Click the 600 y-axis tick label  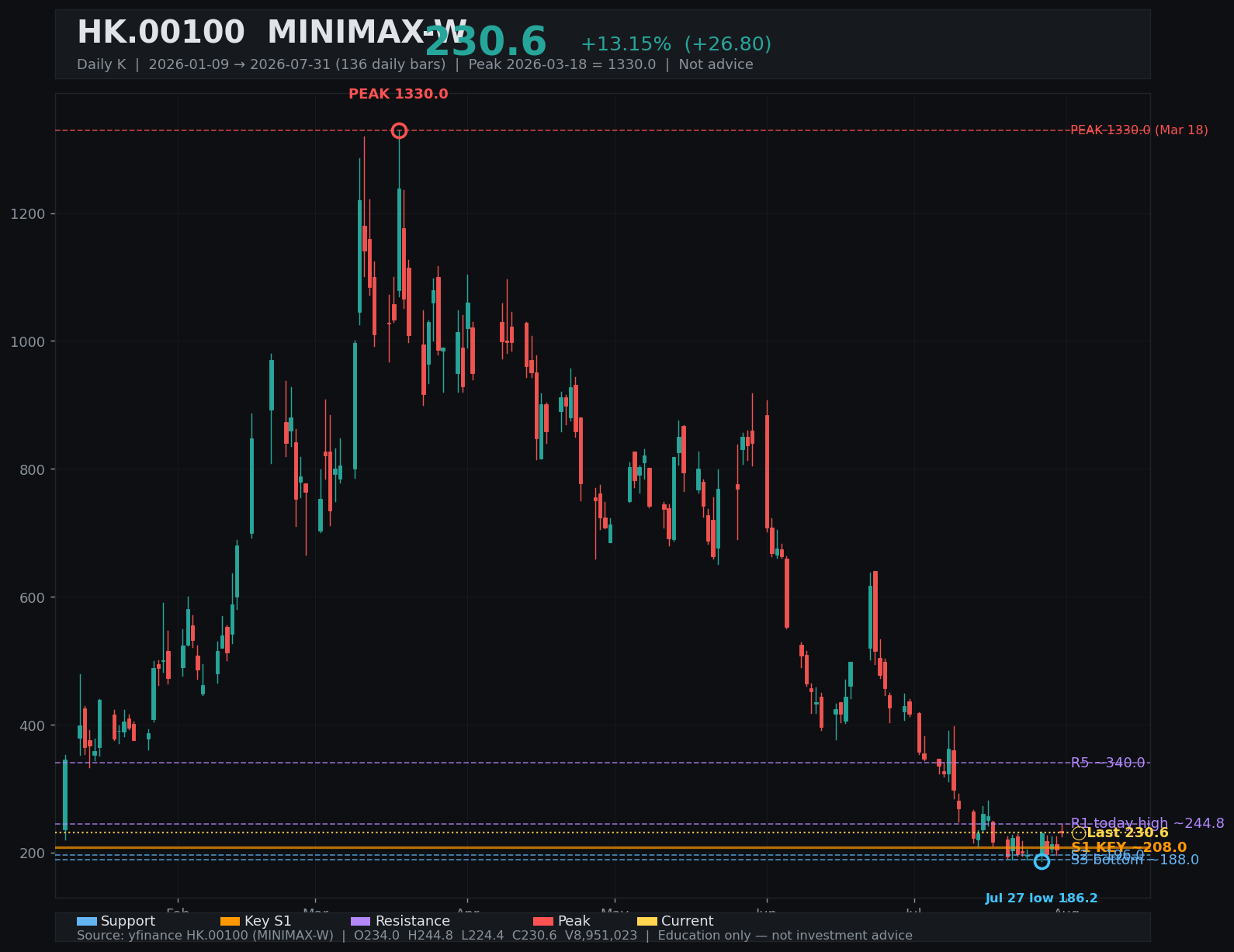[x=32, y=598]
